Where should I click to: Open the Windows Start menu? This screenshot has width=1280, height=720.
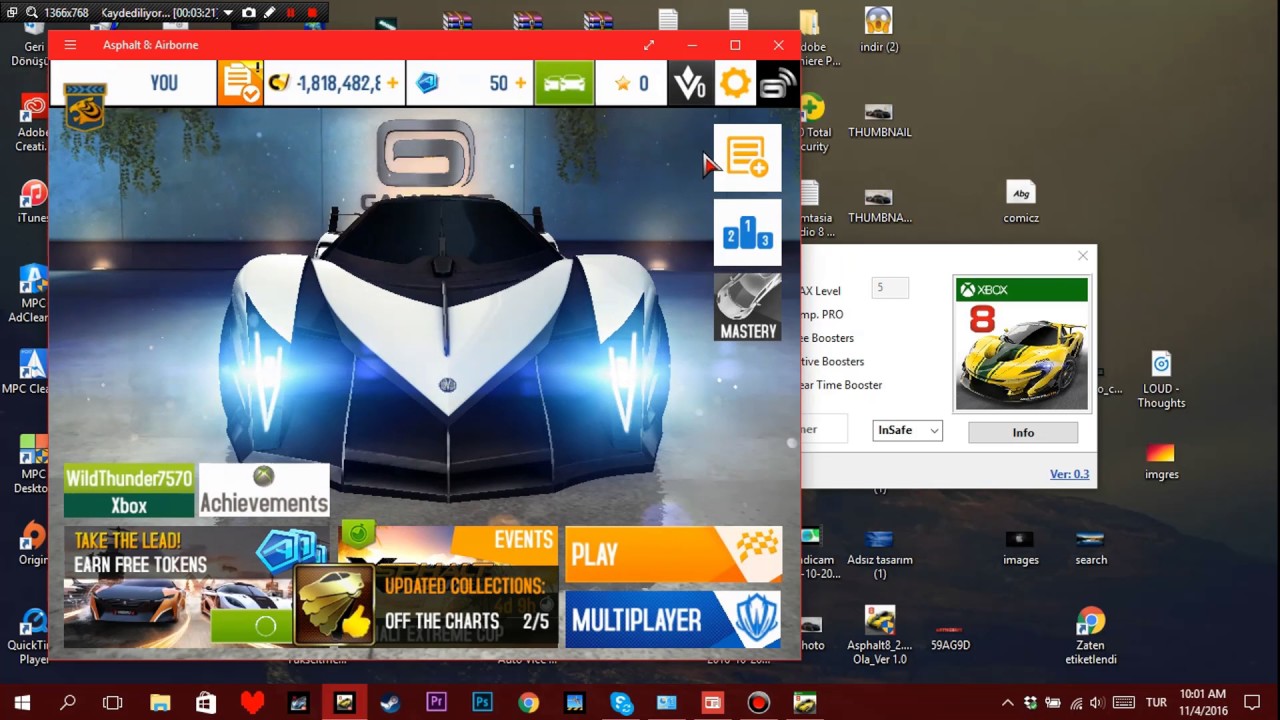click(22, 703)
